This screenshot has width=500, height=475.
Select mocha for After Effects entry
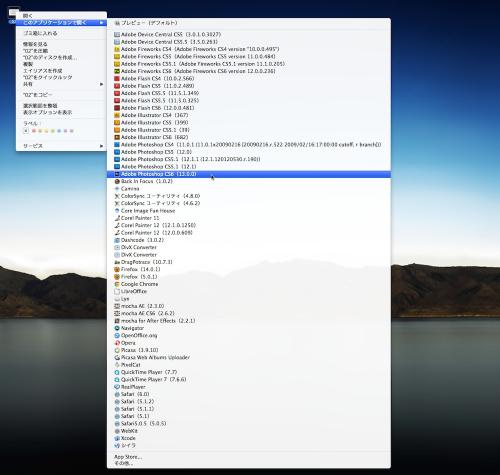[x=249, y=321]
